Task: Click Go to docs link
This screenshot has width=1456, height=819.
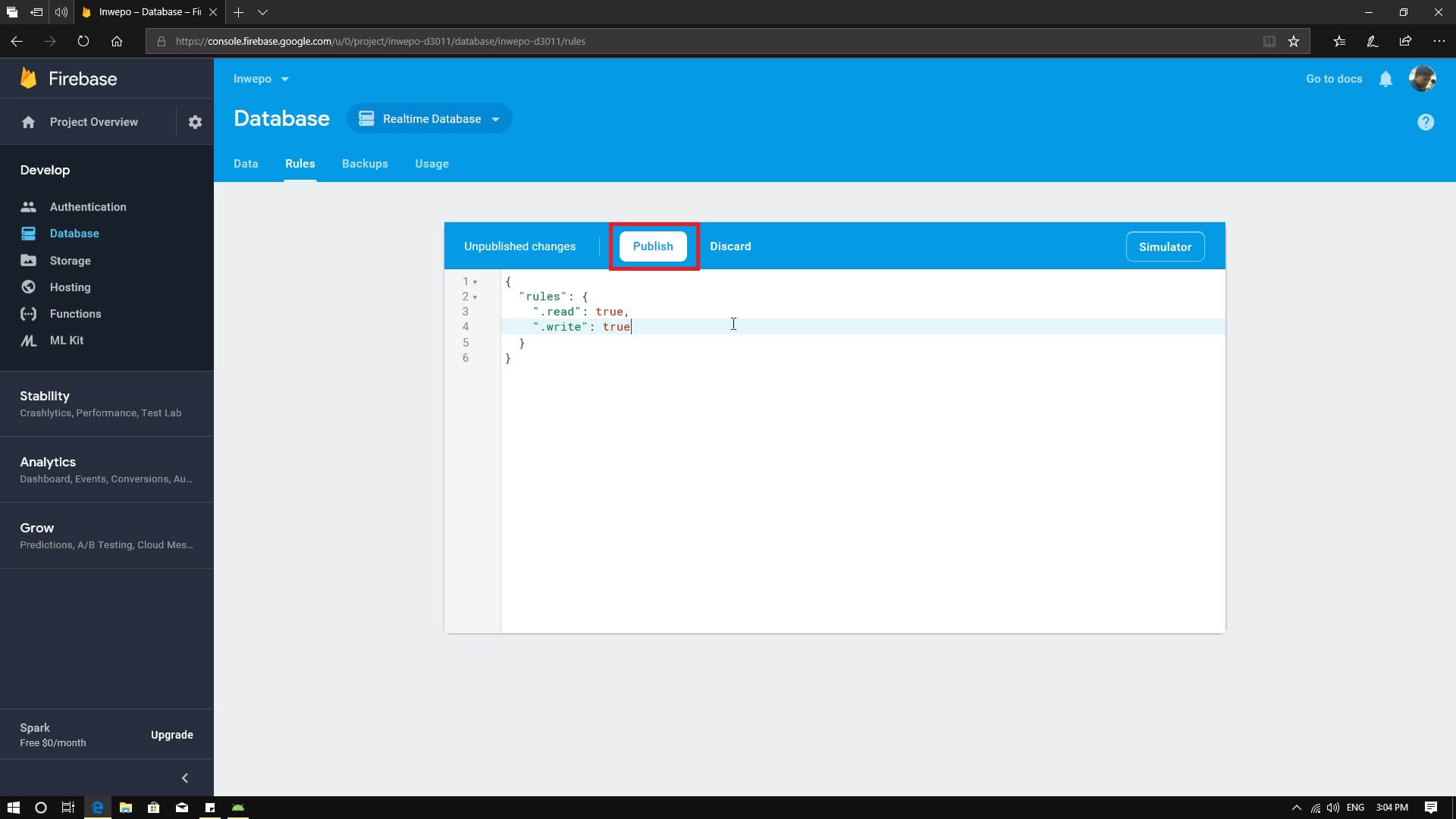Action: pos(1334,79)
